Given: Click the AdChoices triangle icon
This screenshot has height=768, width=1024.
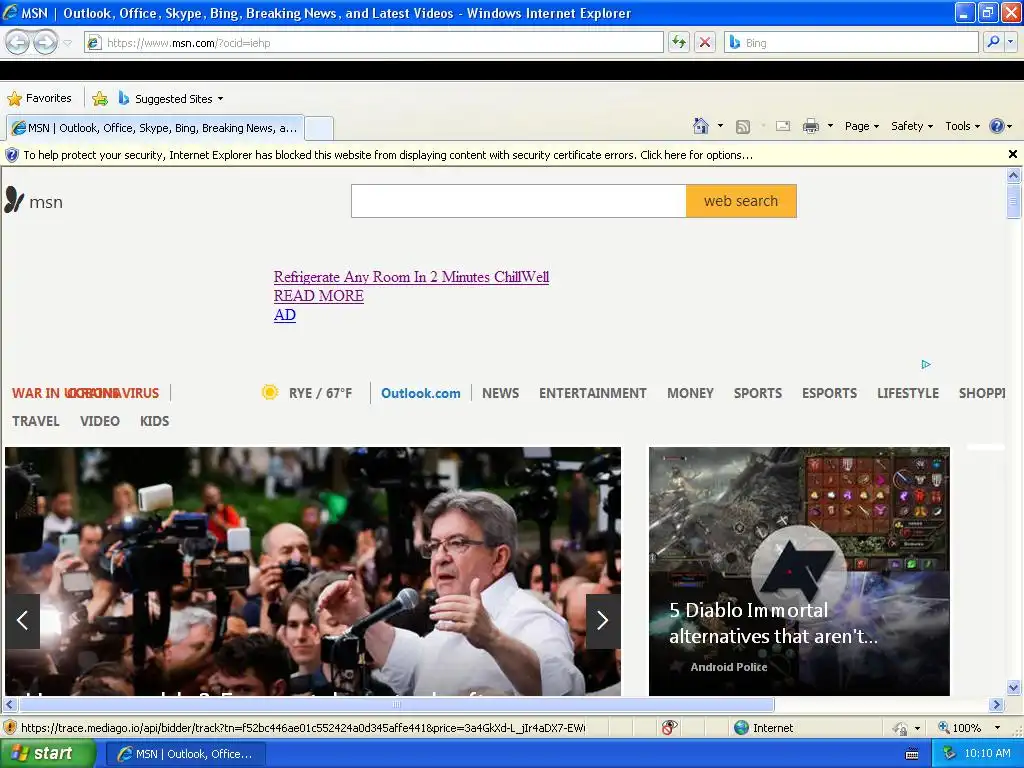Looking at the screenshot, I should [x=926, y=364].
